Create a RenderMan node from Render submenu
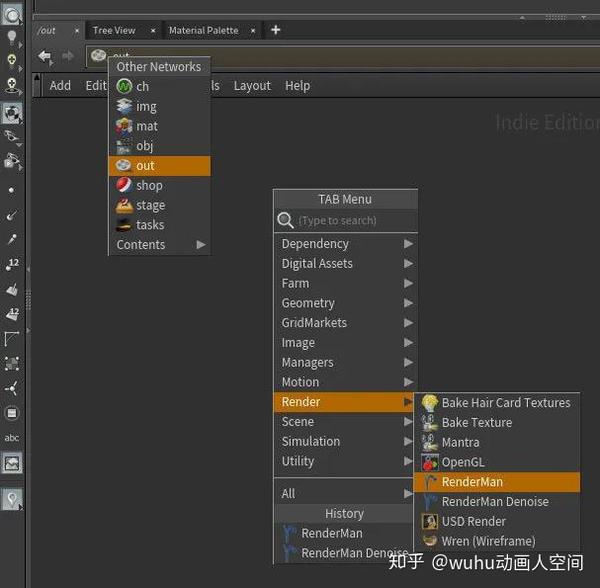The width and height of the screenshot is (600, 588). 497,482
